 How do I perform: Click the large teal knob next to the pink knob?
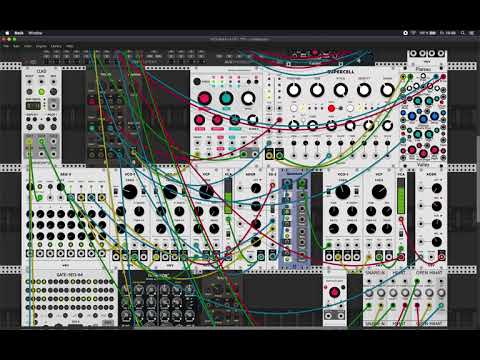click(x=226, y=98)
